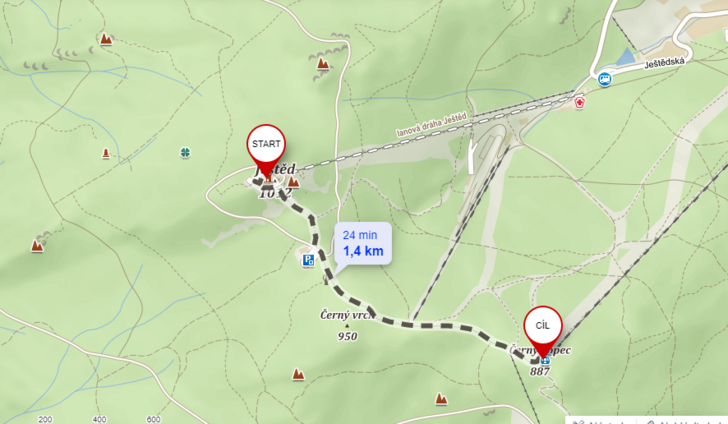Select the Ještědská street label
728x424 pixels.
[x=664, y=63]
